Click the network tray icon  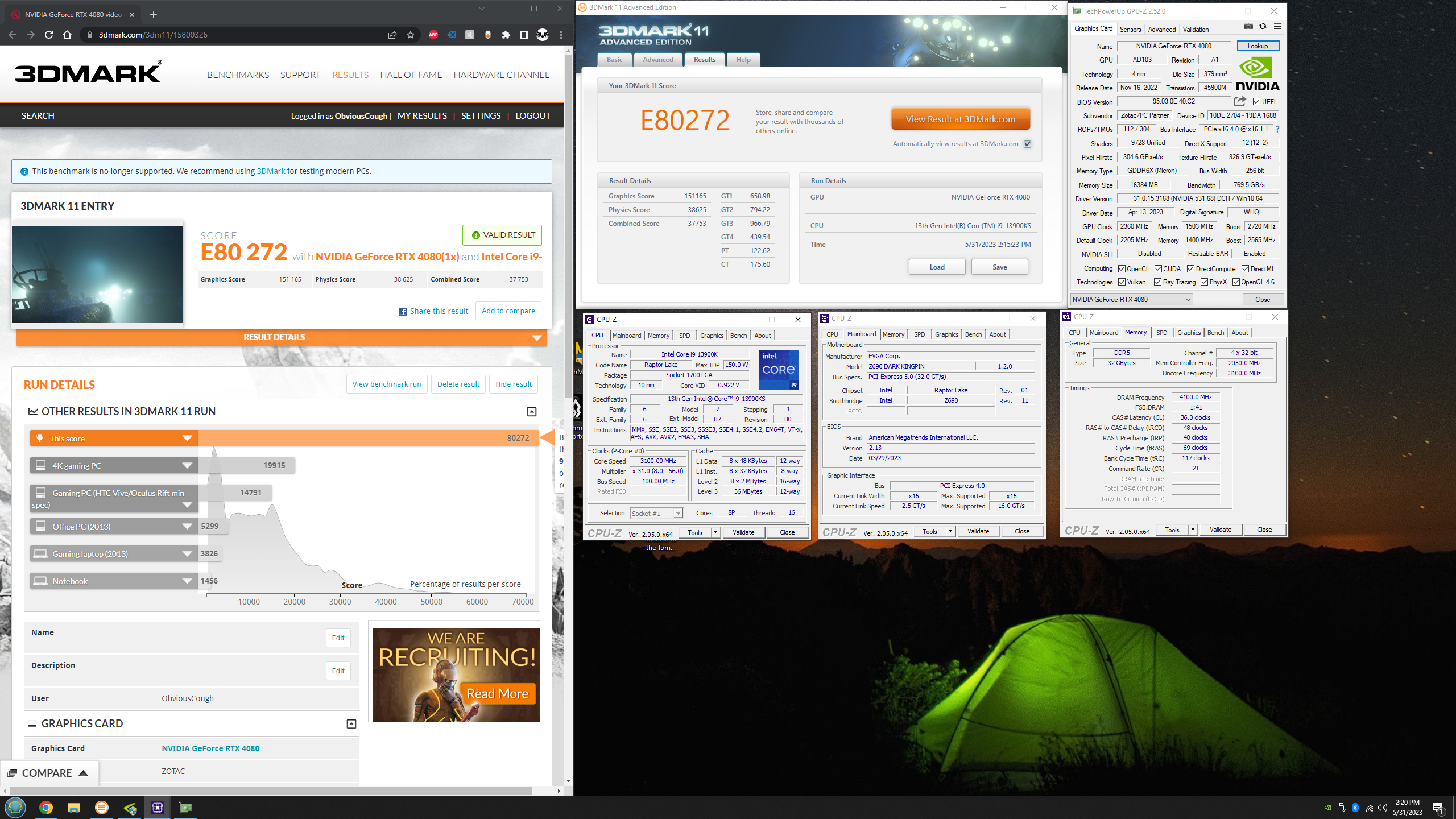pos(1369,808)
